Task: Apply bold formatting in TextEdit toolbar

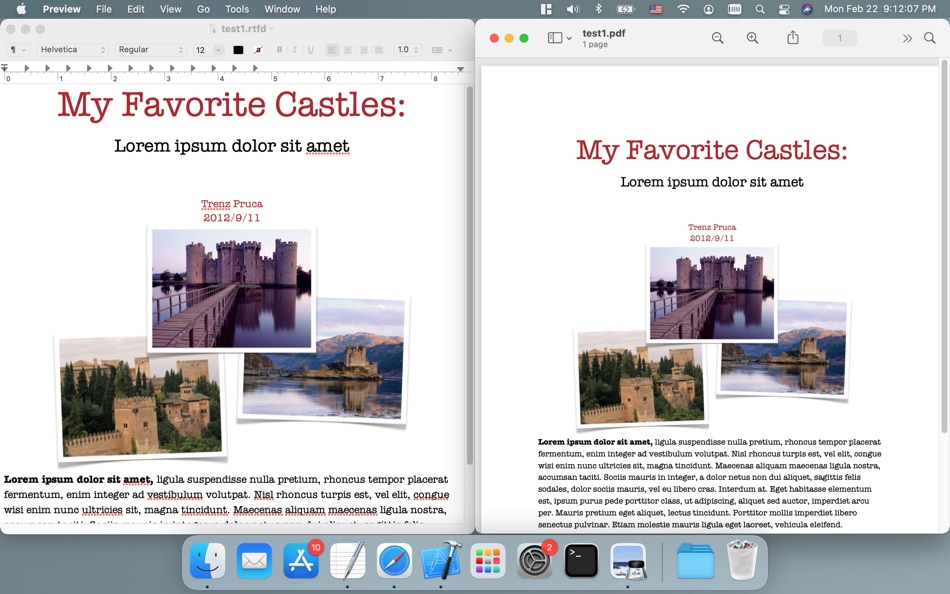Action: coord(278,50)
